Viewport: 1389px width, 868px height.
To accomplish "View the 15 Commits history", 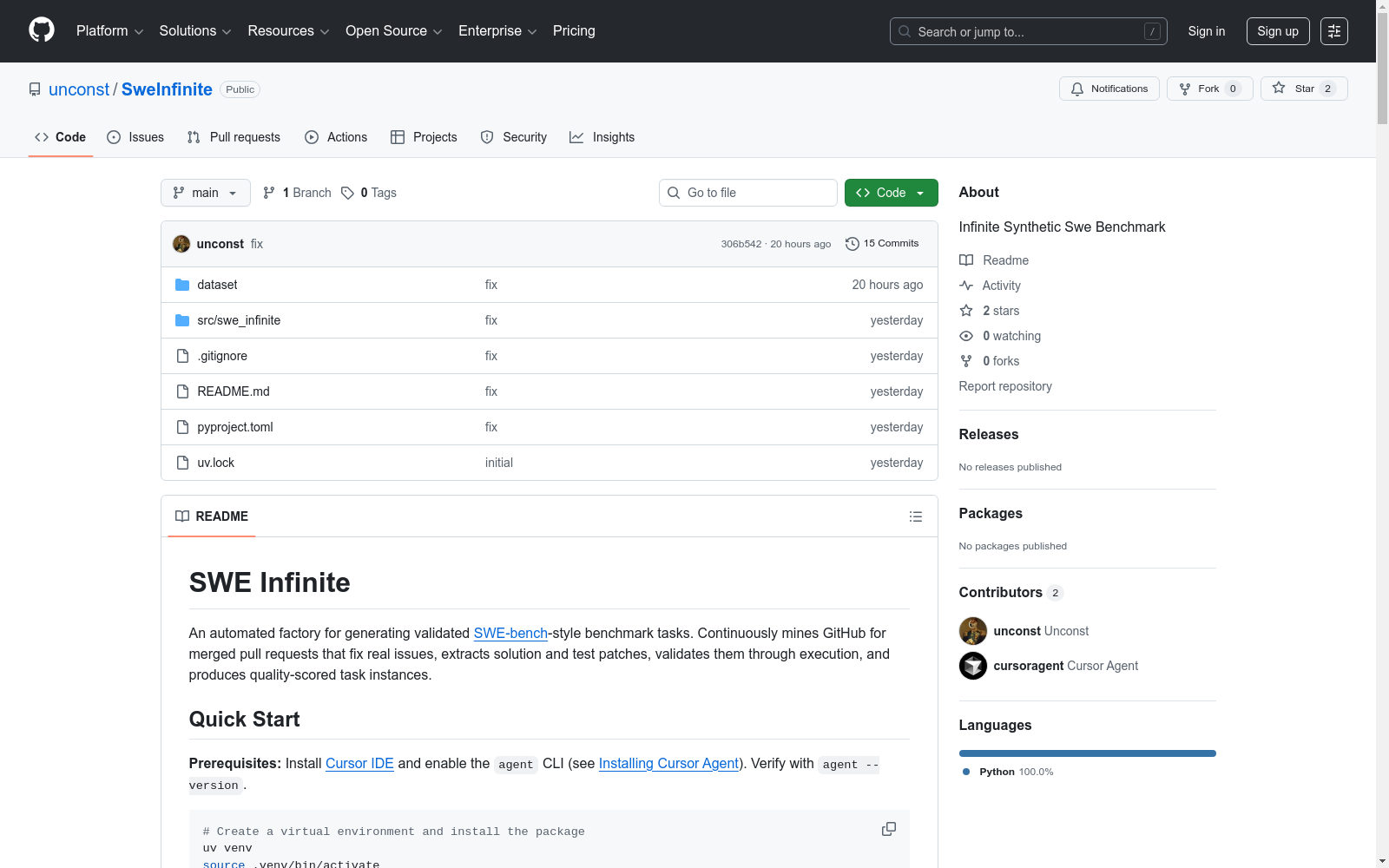I will (882, 244).
